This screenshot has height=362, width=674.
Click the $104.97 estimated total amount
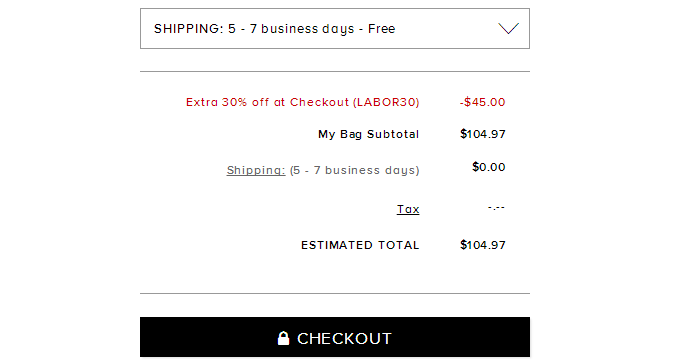pyautogui.click(x=483, y=245)
